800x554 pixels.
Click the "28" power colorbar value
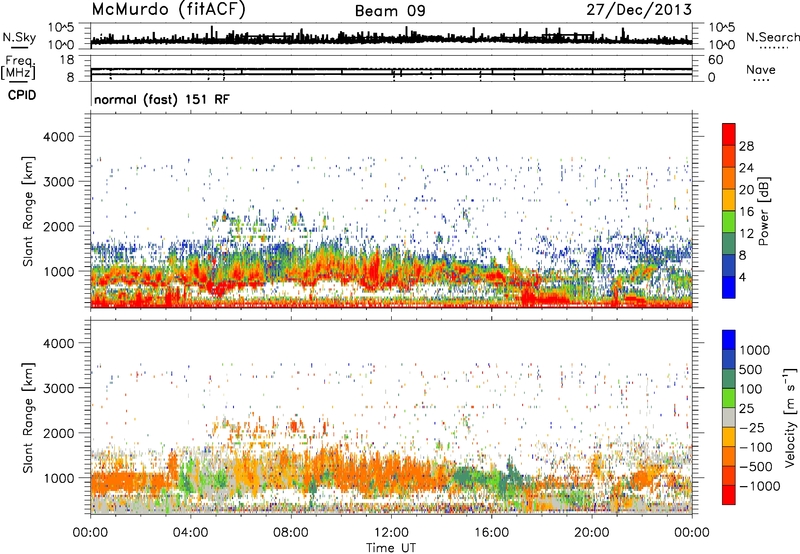pos(746,146)
